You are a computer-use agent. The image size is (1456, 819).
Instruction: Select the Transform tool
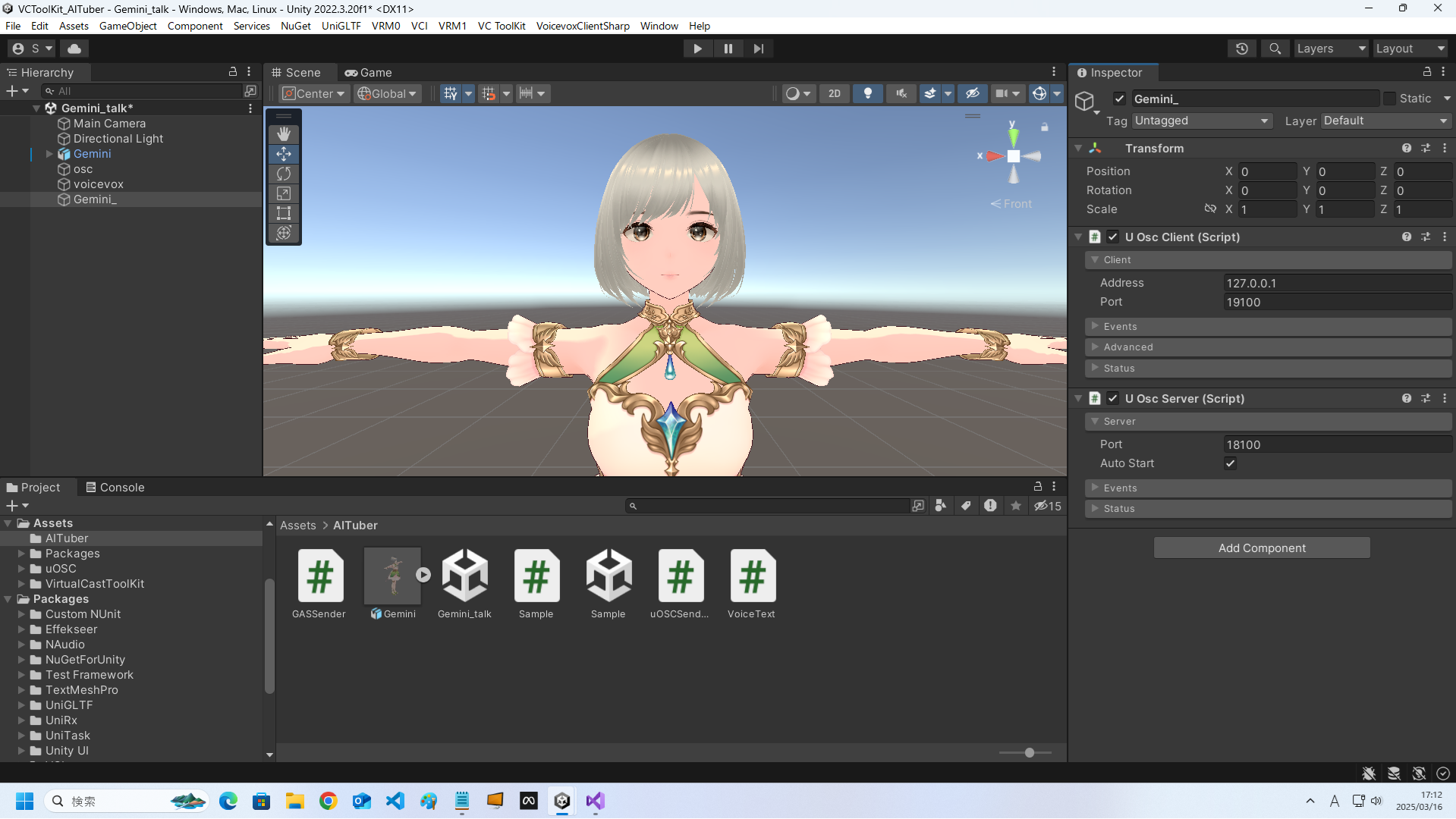284,233
